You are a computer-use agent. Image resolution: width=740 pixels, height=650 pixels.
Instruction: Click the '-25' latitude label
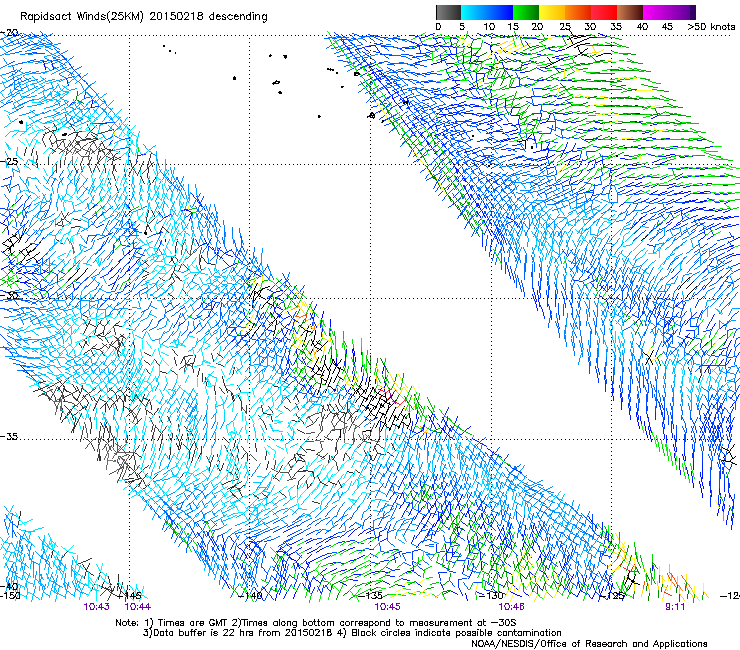pyautogui.click(x=9, y=162)
